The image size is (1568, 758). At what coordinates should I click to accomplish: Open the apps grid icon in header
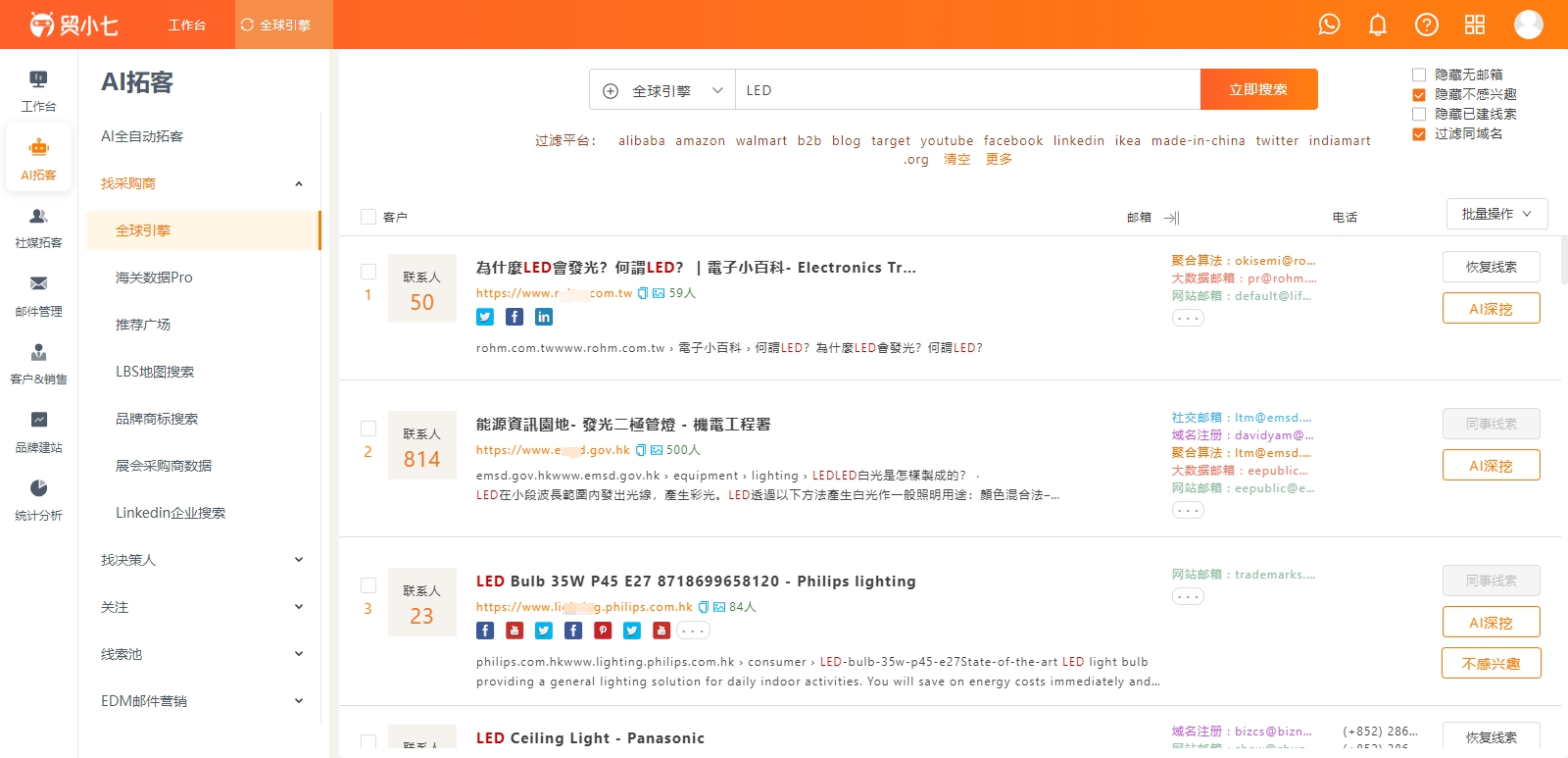tap(1475, 25)
